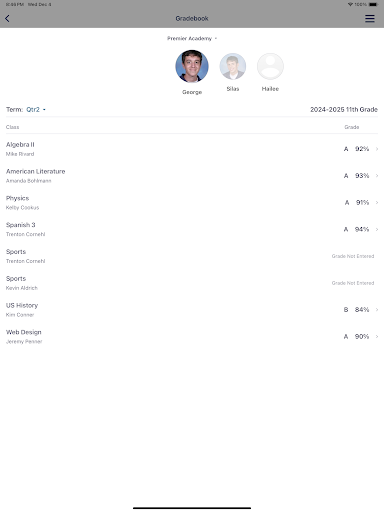Tap the back arrow icon

tap(7, 18)
